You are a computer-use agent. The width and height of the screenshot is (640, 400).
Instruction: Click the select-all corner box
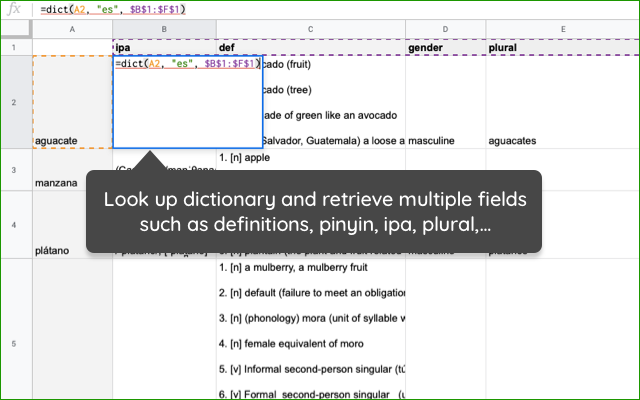click(x=16, y=29)
